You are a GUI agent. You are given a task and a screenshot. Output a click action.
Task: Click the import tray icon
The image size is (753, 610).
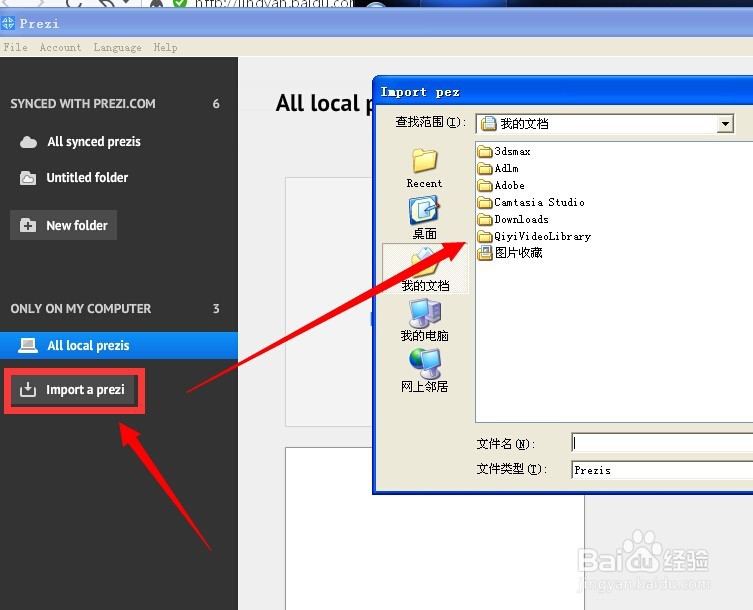coord(28,389)
